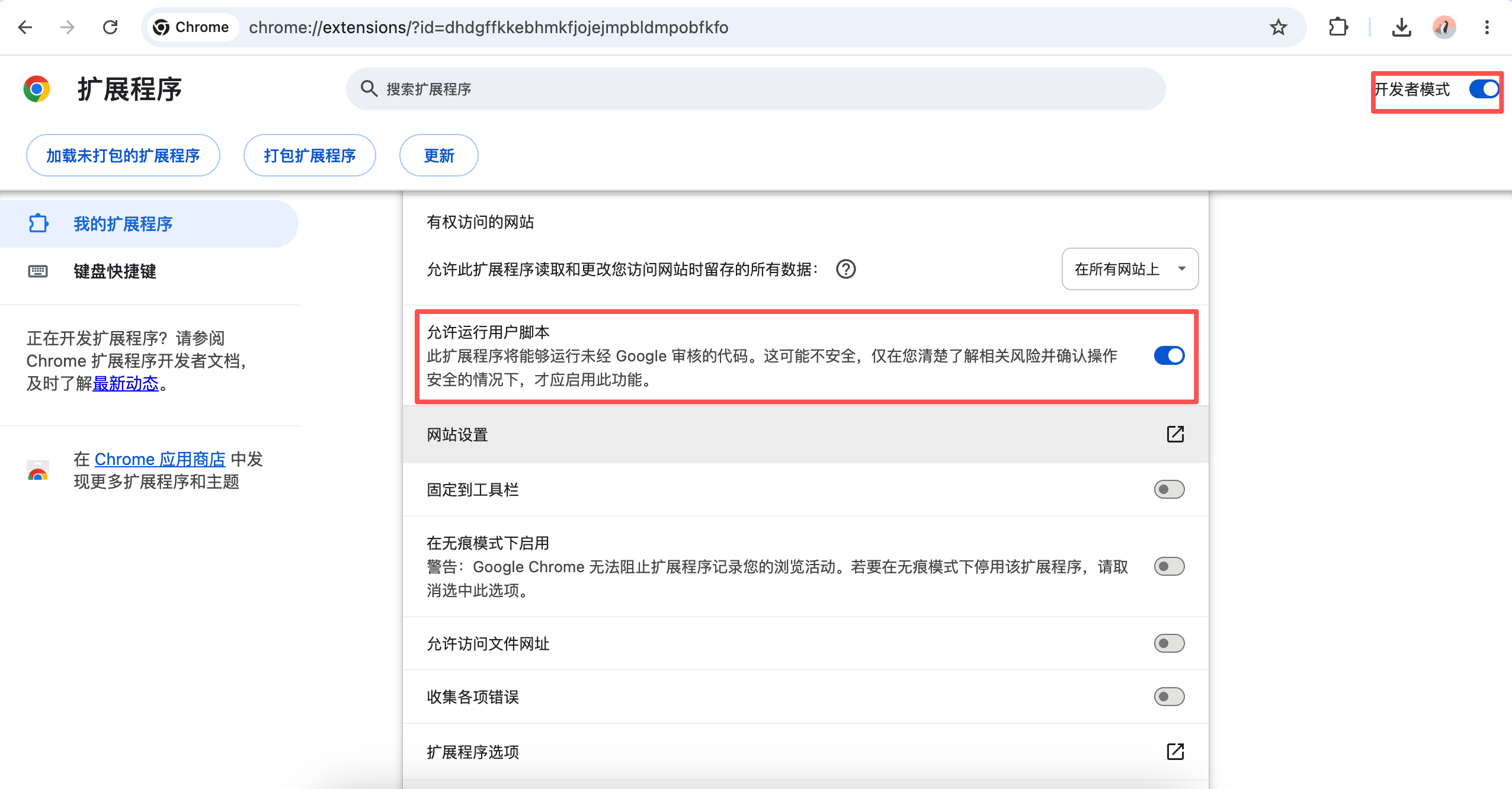This screenshot has width=1512, height=789.
Task: Open 网站设置 external link icon
Action: [1175, 434]
